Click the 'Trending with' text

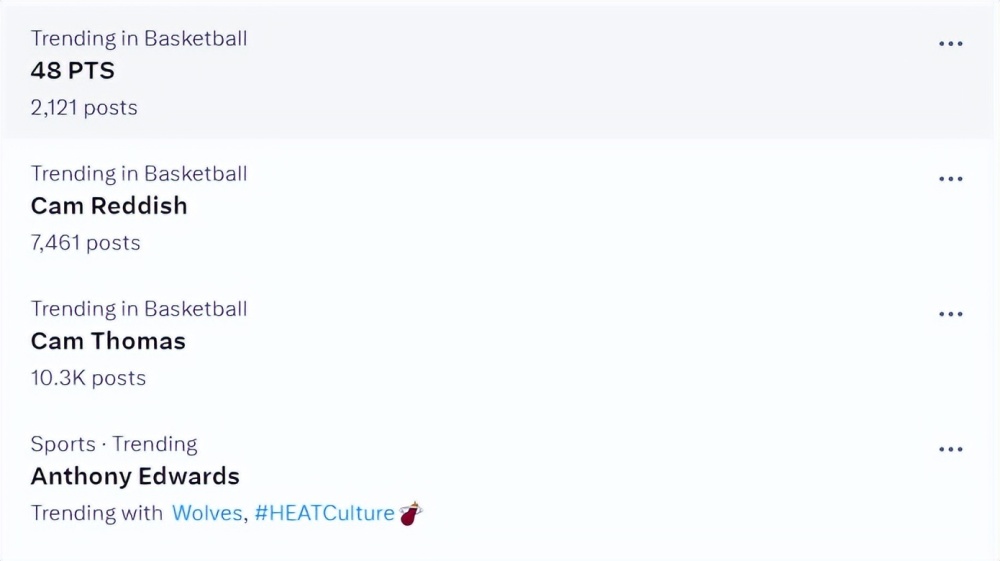tap(97, 513)
